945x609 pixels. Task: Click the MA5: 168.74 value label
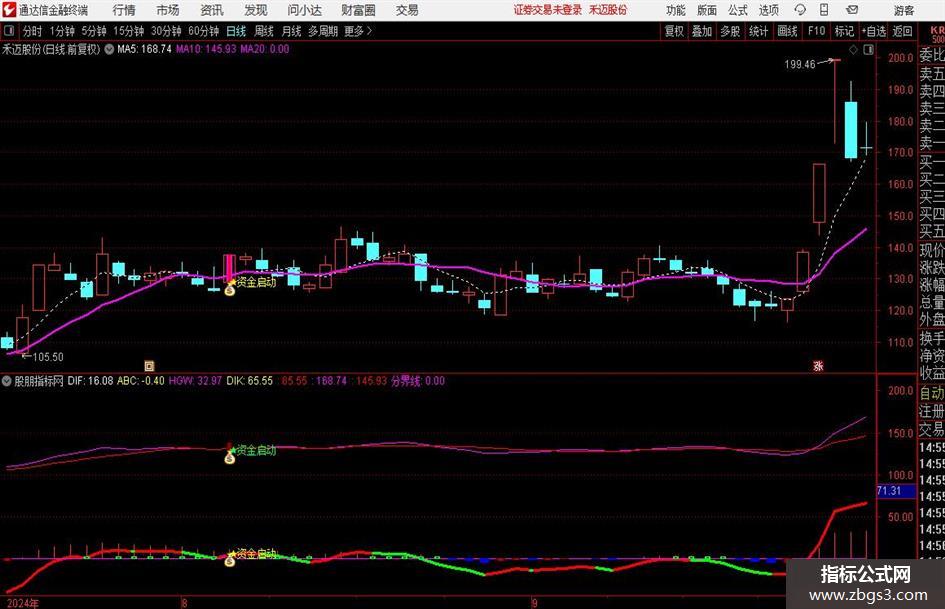(x=144, y=49)
